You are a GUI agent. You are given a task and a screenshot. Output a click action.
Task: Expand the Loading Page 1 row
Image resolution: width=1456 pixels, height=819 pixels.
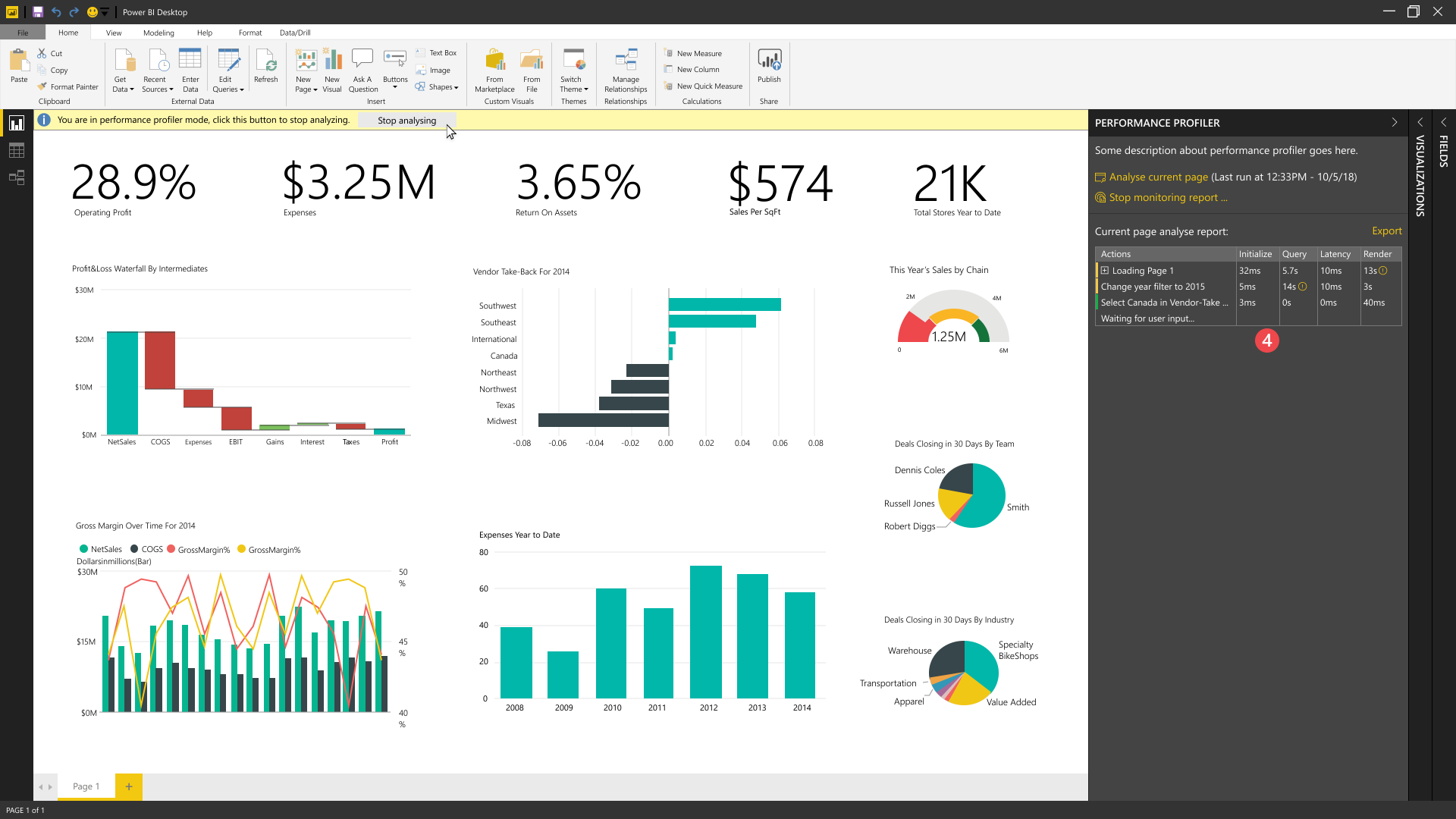[1105, 271]
